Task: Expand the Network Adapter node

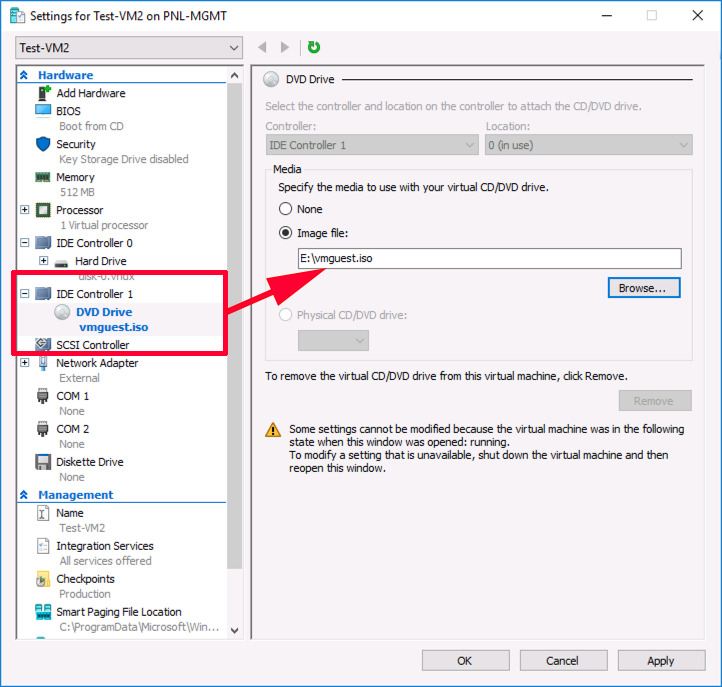Action: pyautogui.click(x=25, y=363)
